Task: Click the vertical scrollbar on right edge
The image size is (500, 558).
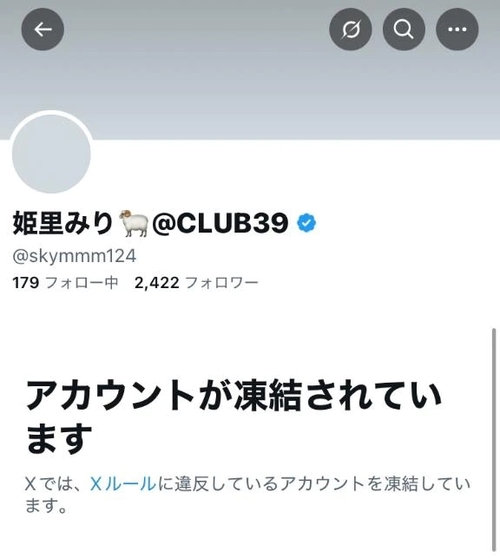Action: (494, 439)
